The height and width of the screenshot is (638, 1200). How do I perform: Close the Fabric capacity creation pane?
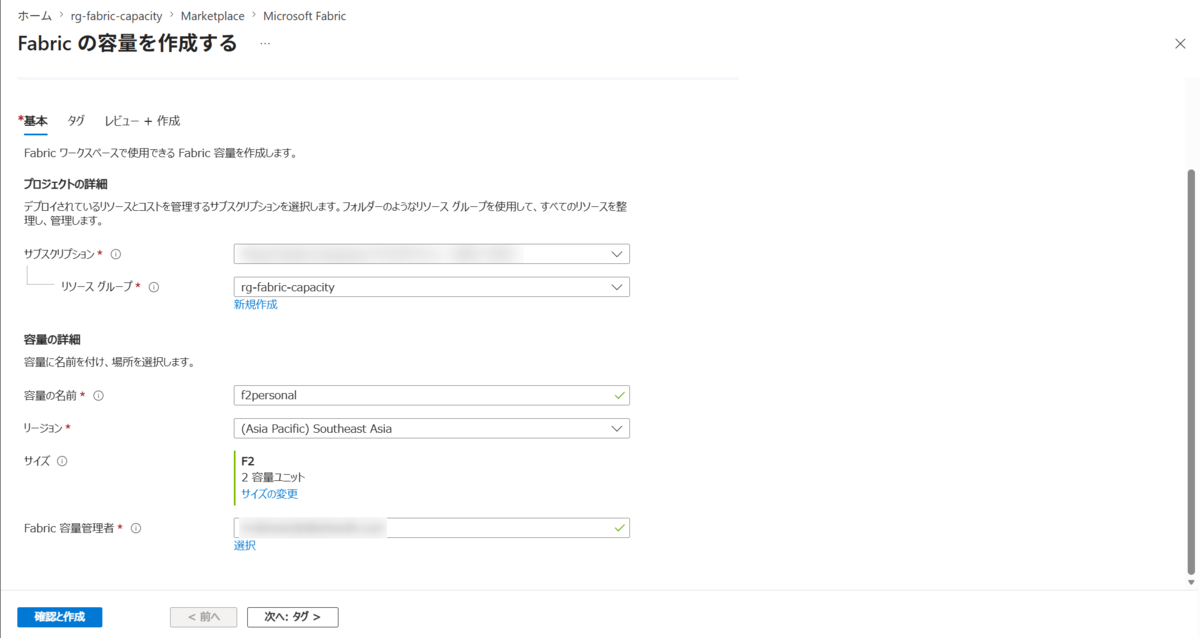1180,43
